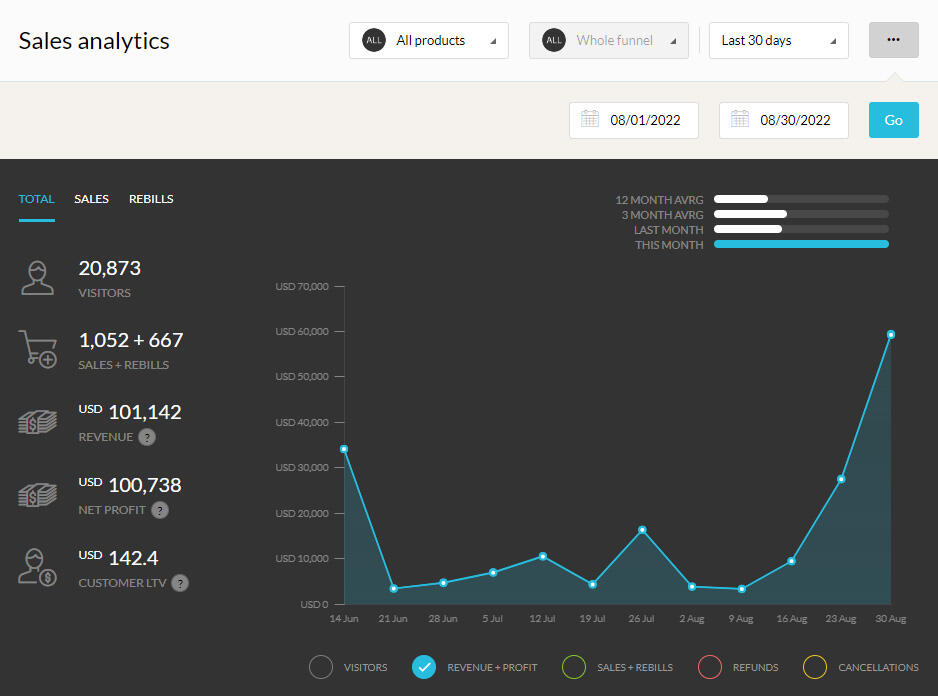This screenshot has width=938, height=696.
Task: Open the Whole funnel dropdown
Action: tap(608, 41)
